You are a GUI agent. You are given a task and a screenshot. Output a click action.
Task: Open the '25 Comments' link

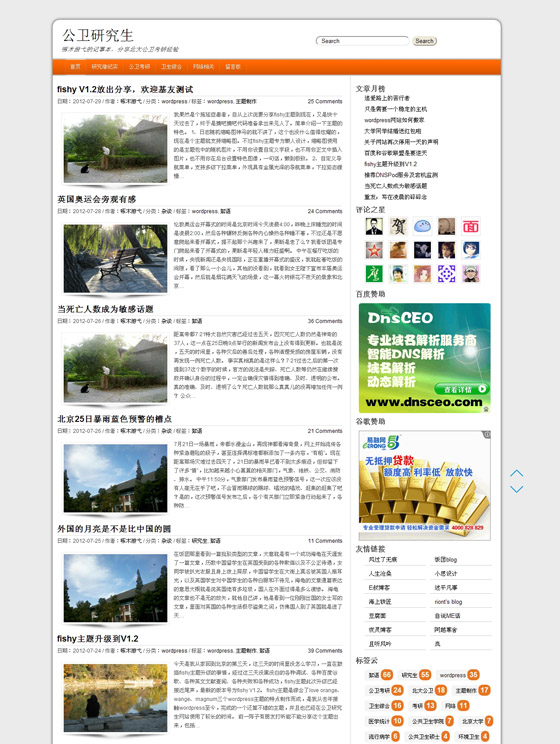point(325,102)
